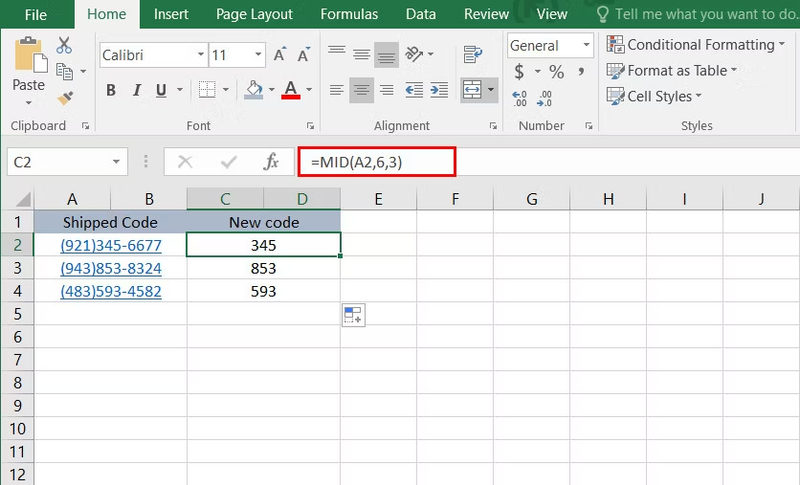Apply Comma style
Viewport: 800px width, 485px height.
pyautogui.click(x=581, y=71)
